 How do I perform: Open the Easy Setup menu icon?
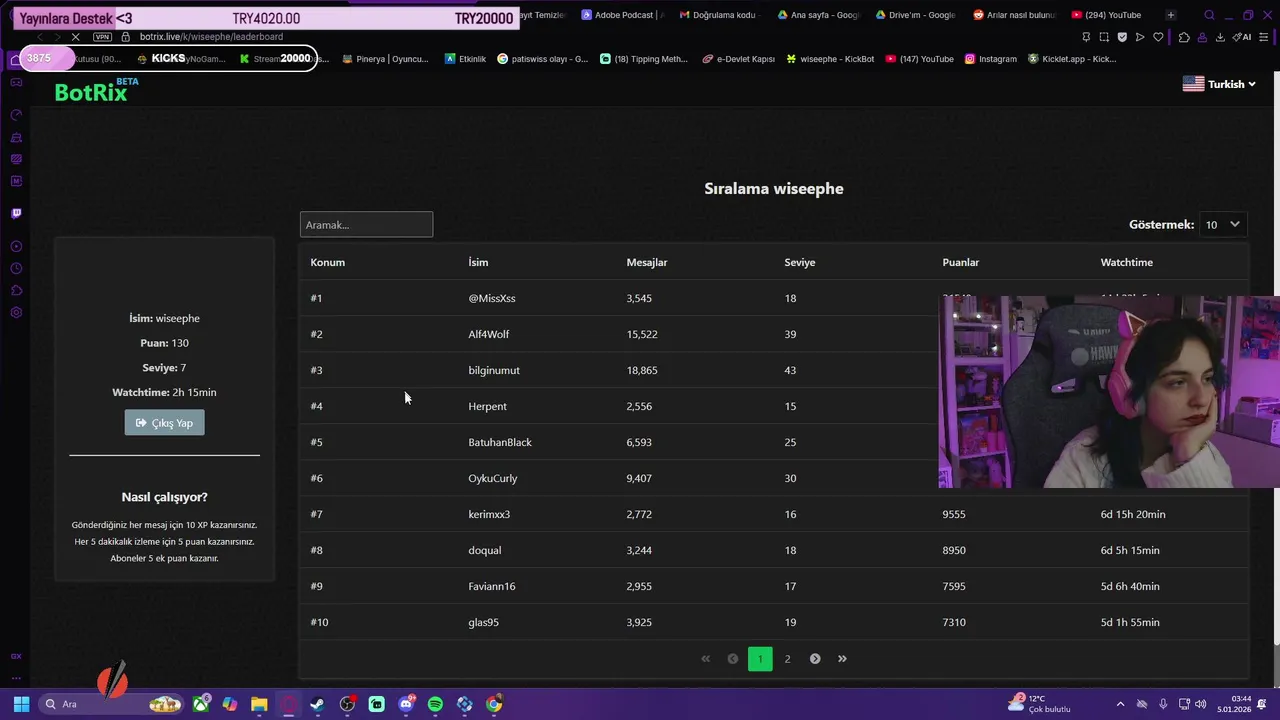tap(1265, 37)
